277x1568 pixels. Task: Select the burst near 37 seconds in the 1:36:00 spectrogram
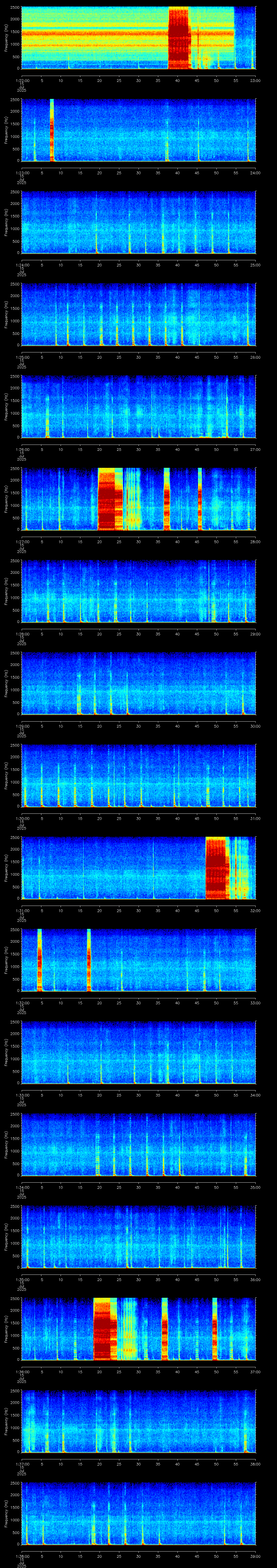[164, 1329]
